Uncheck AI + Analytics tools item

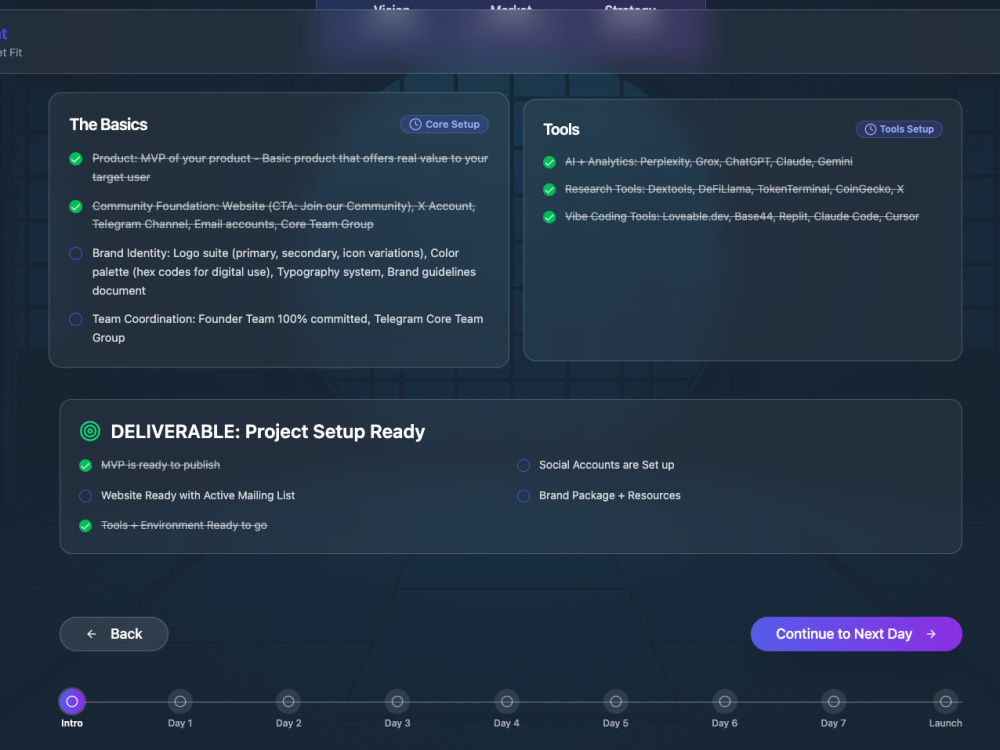coord(549,163)
